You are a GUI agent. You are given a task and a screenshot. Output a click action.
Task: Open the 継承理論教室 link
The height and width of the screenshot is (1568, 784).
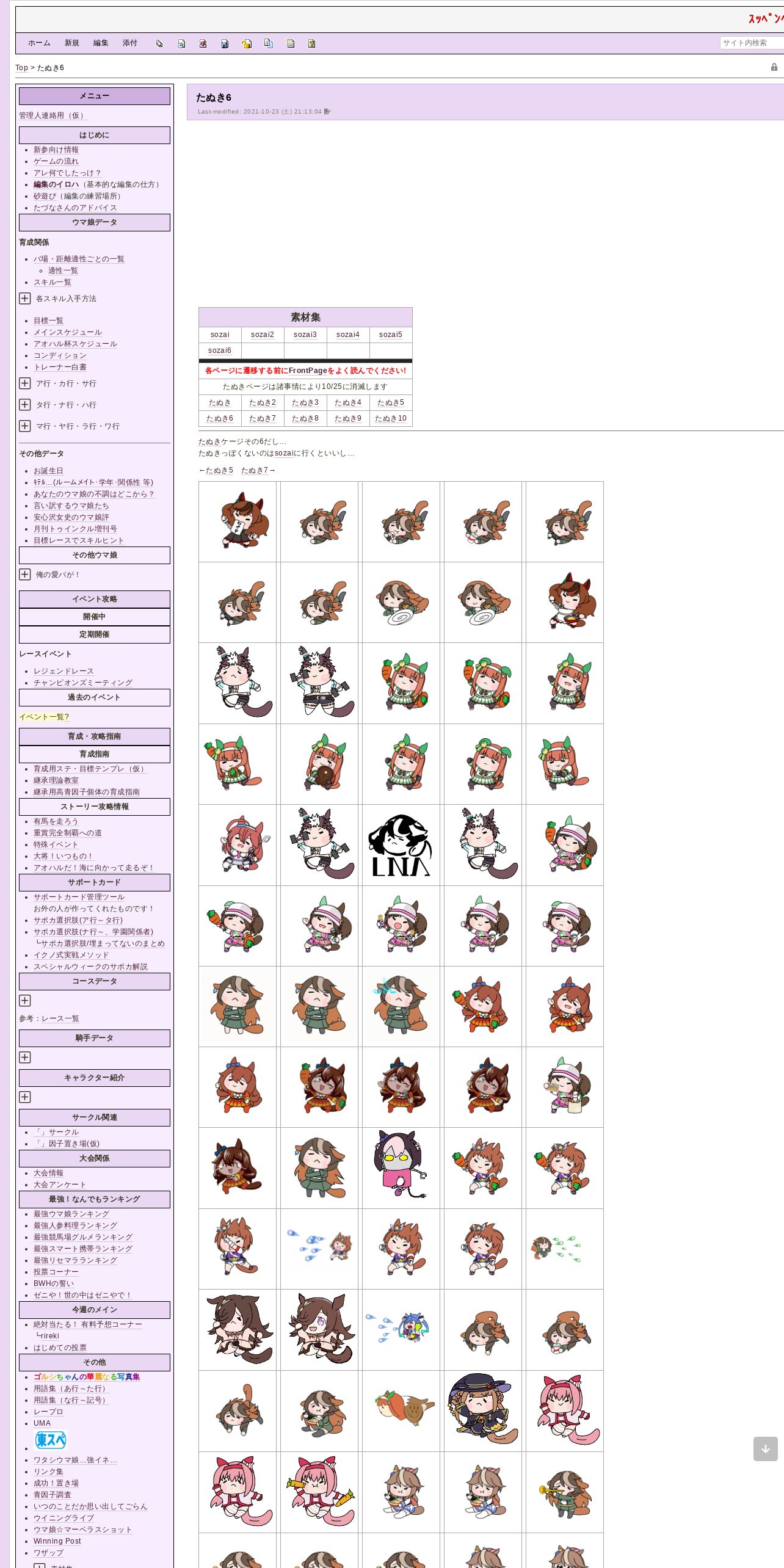pos(56,780)
